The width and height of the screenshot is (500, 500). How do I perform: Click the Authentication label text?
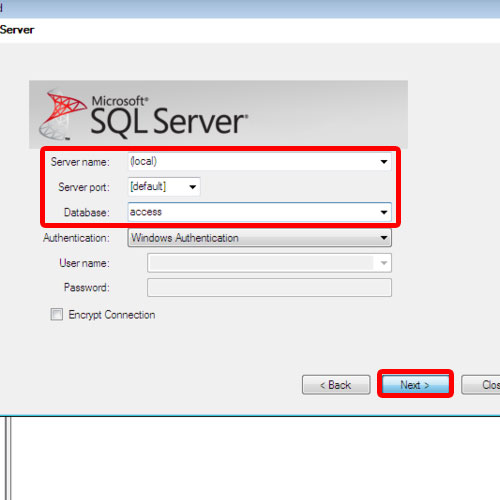coord(76,238)
